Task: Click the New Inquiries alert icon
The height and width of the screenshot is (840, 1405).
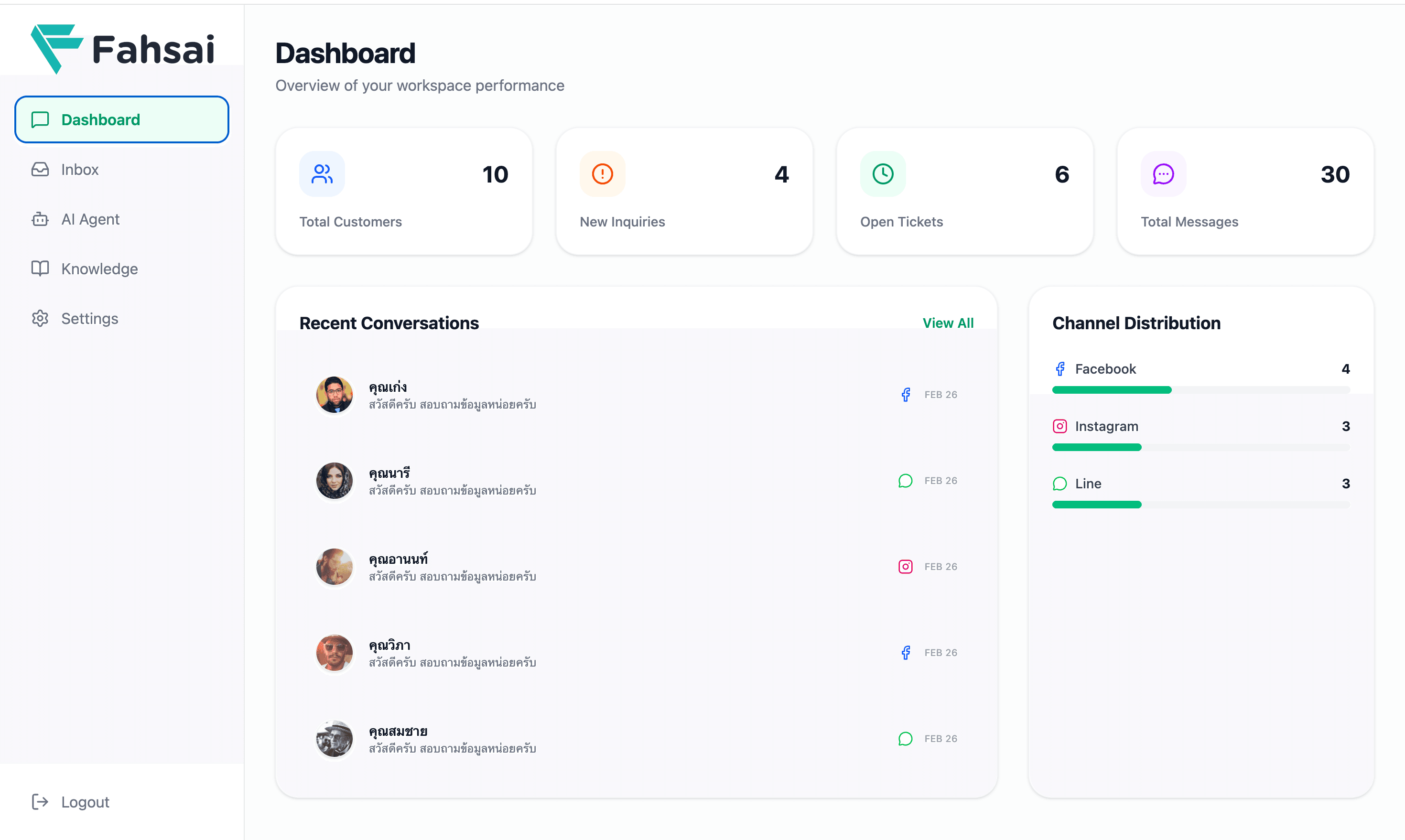Action: tap(602, 174)
